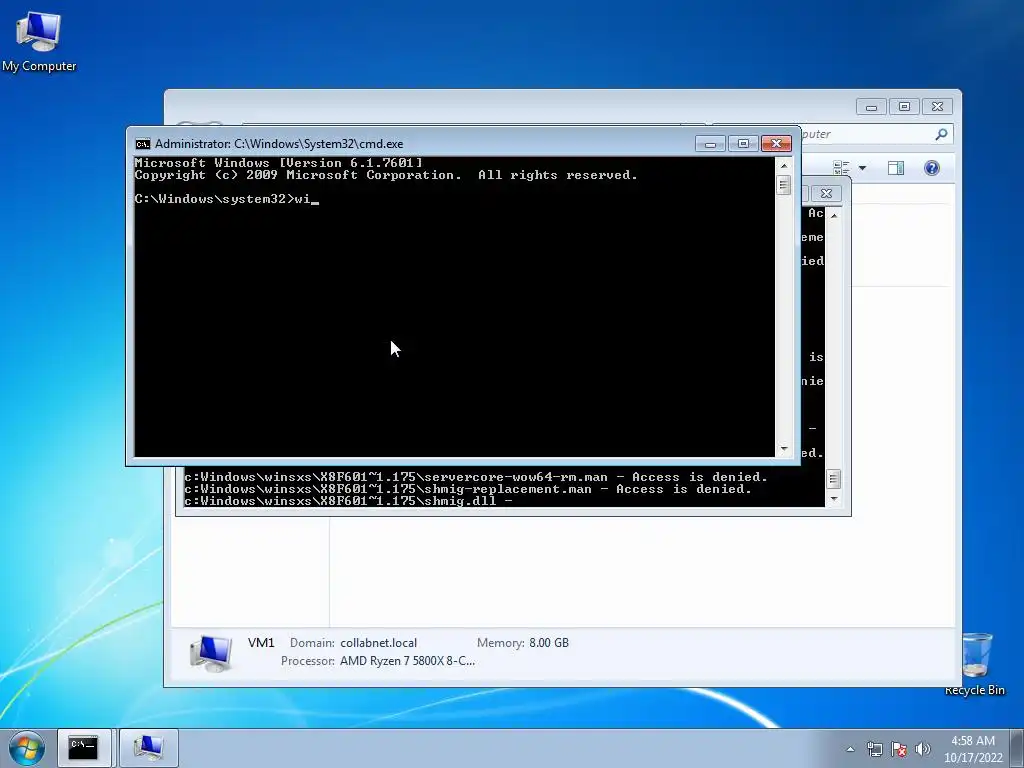Viewport: 1024px width, 768px height.
Task: Maximize the Administrator cmd.exe window
Action: click(x=743, y=144)
